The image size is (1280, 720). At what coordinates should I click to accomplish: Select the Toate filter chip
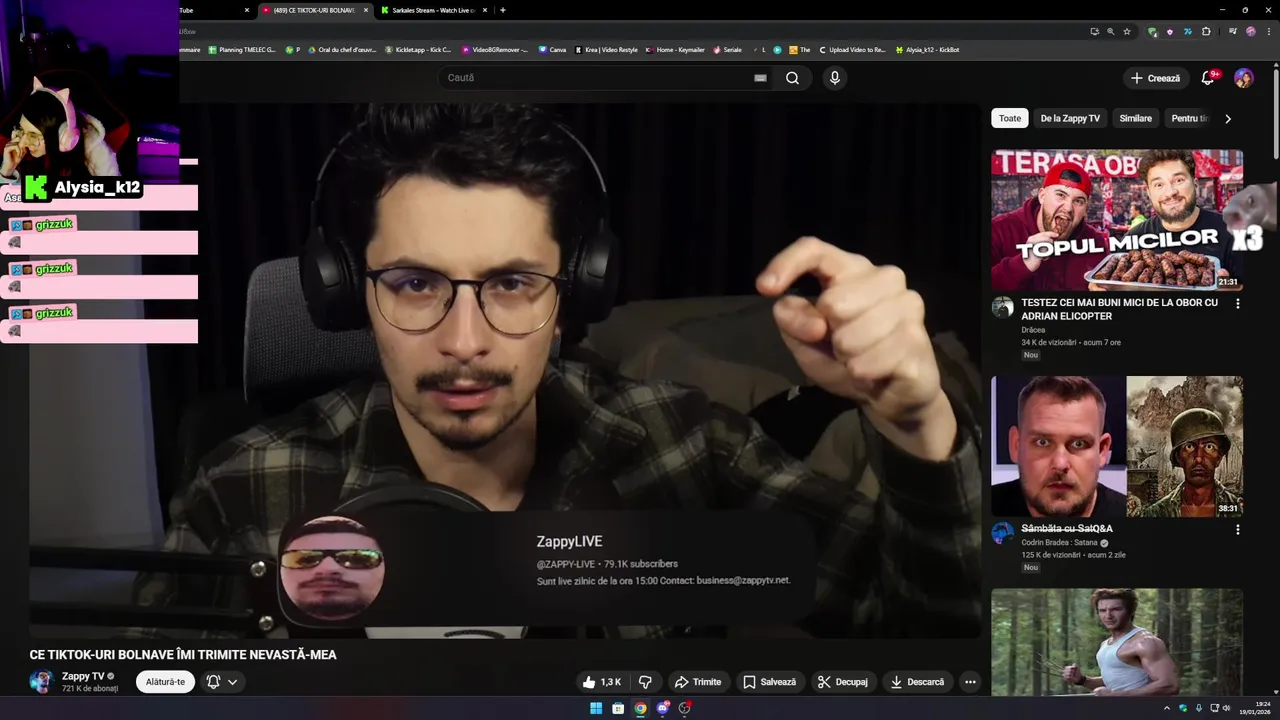click(x=1010, y=118)
